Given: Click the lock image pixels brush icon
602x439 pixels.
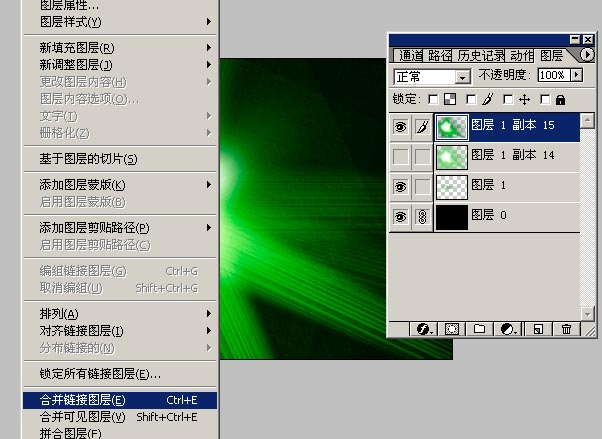Looking at the screenshot, I should (x=488, y=99).
